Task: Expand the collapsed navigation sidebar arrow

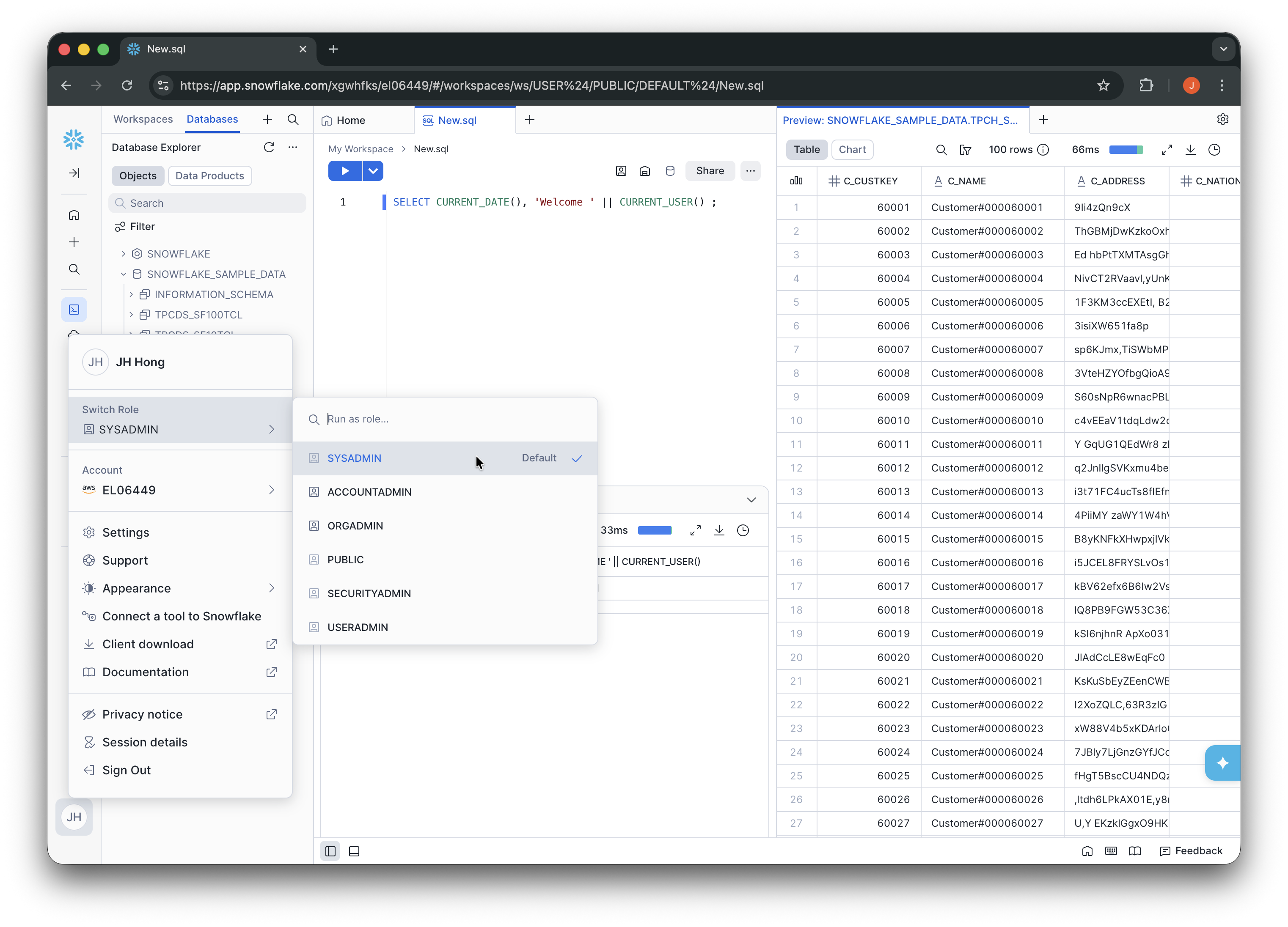Action: tap(74, 173)
